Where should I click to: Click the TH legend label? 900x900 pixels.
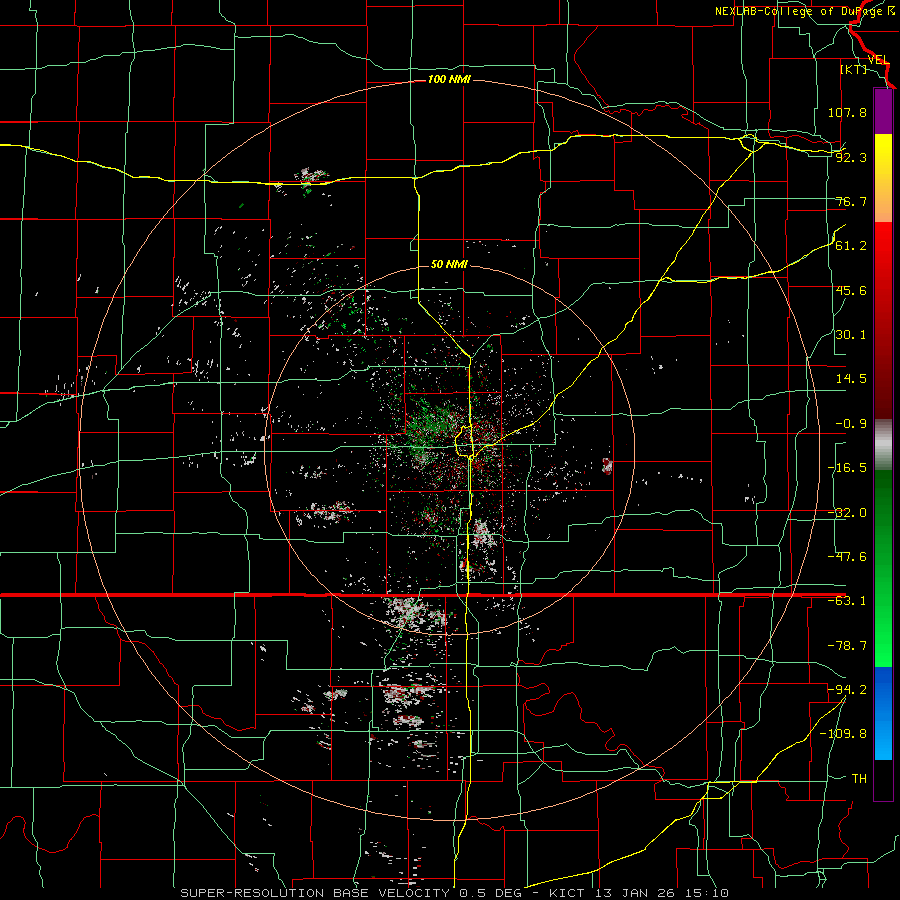point(859,779)
